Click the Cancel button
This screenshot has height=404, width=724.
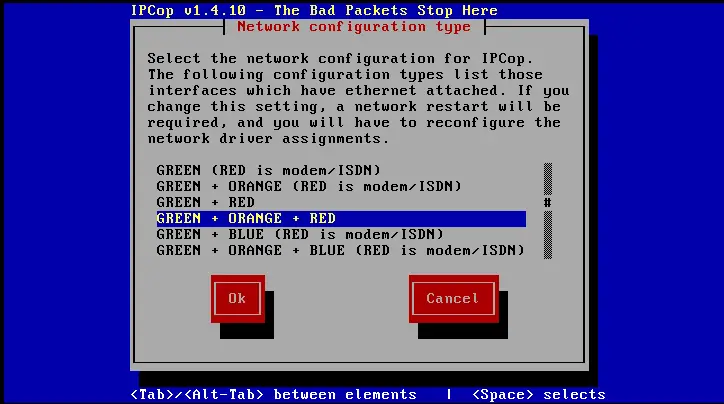[453, 299]
